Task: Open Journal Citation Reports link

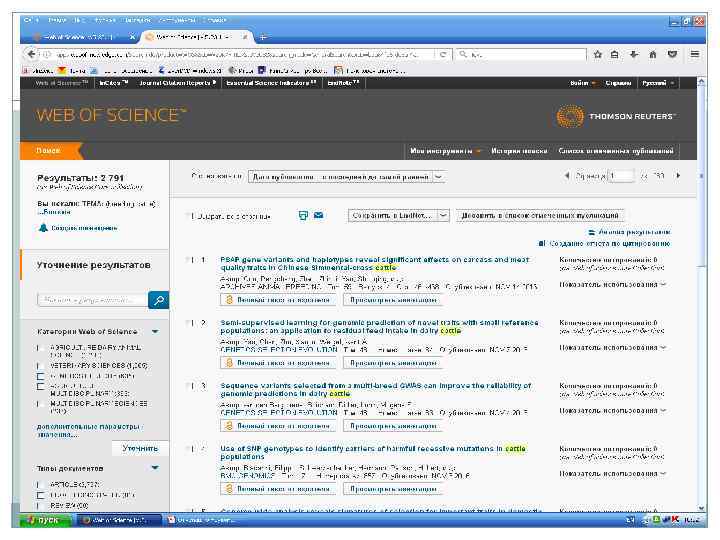Action: 177,83
